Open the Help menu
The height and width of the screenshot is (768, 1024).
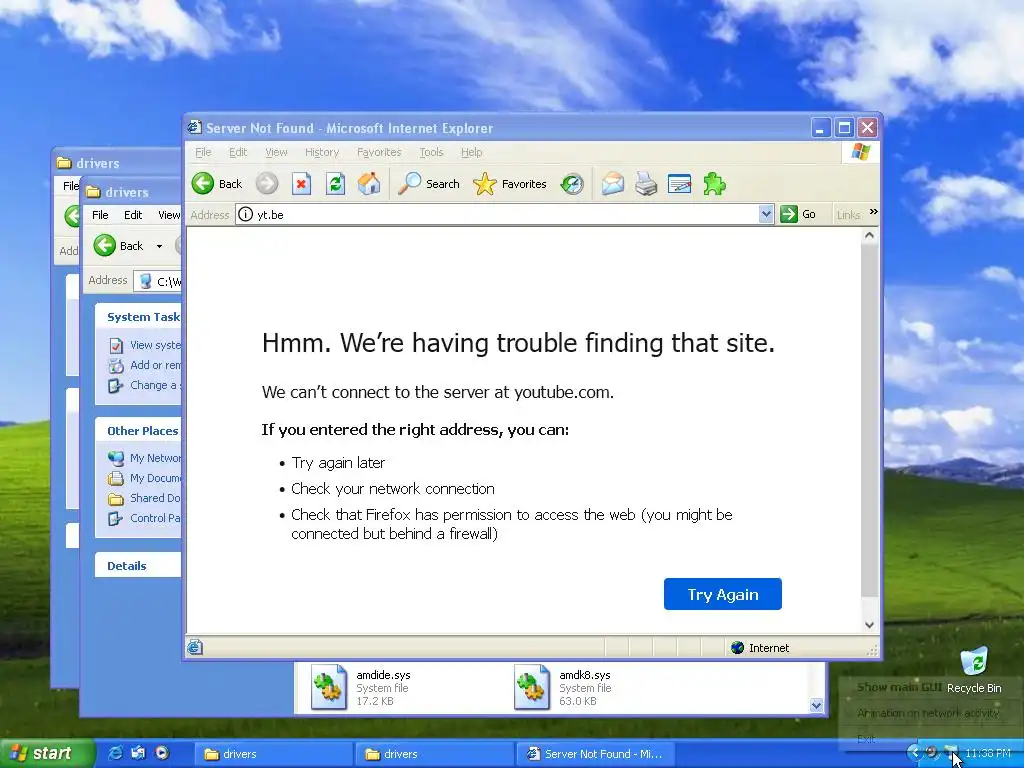click(472, 152)
